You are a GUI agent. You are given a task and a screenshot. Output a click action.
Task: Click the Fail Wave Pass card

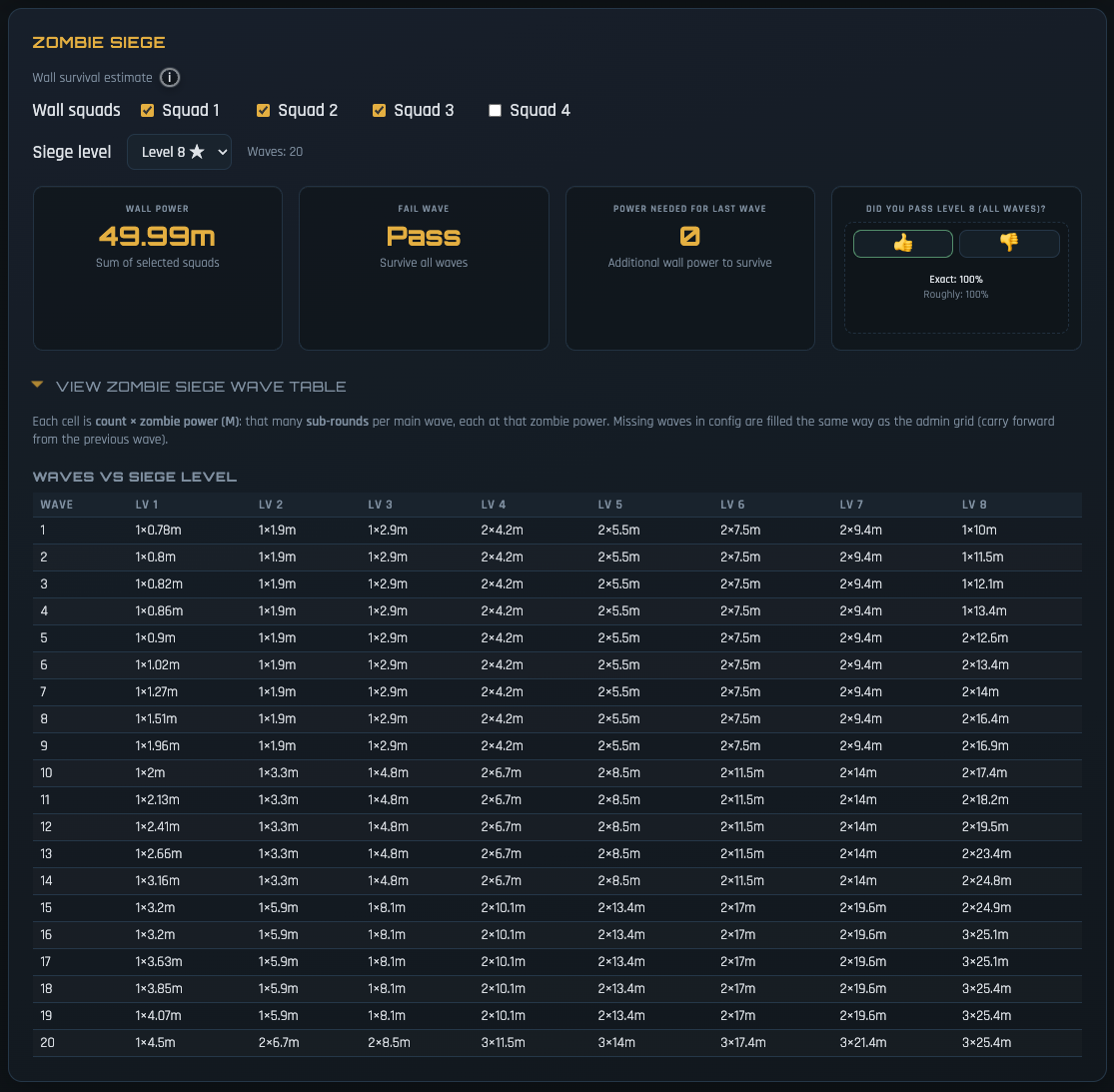pos(424,268)
